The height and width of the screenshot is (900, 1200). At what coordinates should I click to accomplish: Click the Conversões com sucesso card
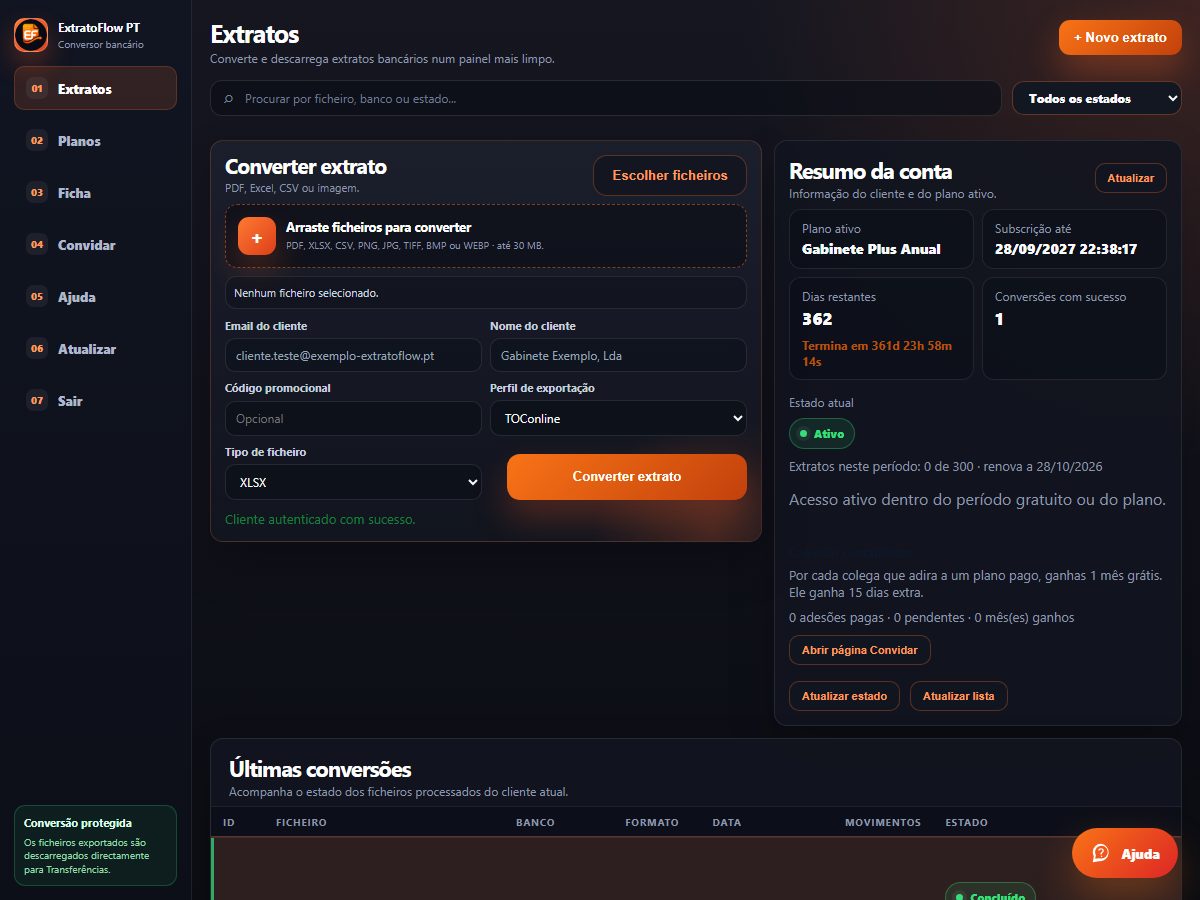coord(1074,328)
